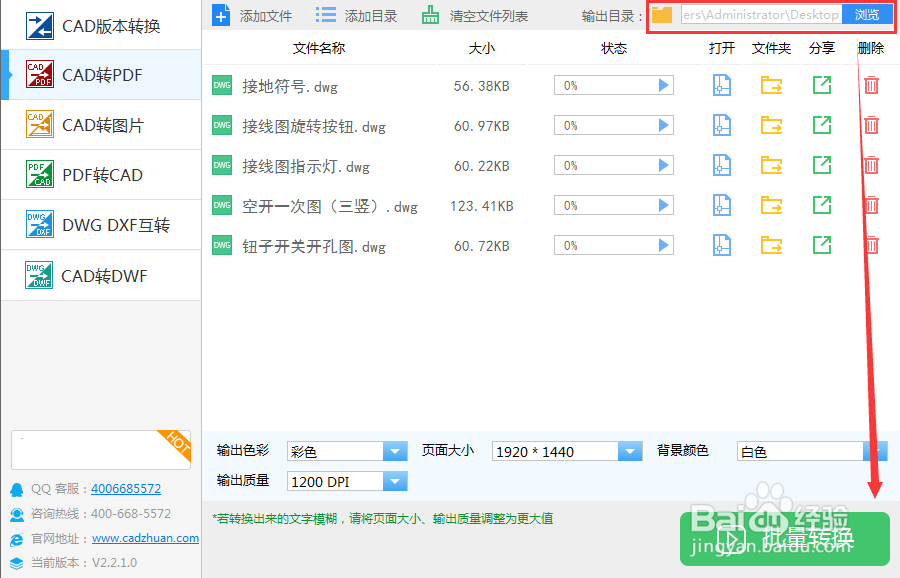Click the 浏览 browse field for output directory
This screenshot has height=578, width=900.
click(868, 14)
